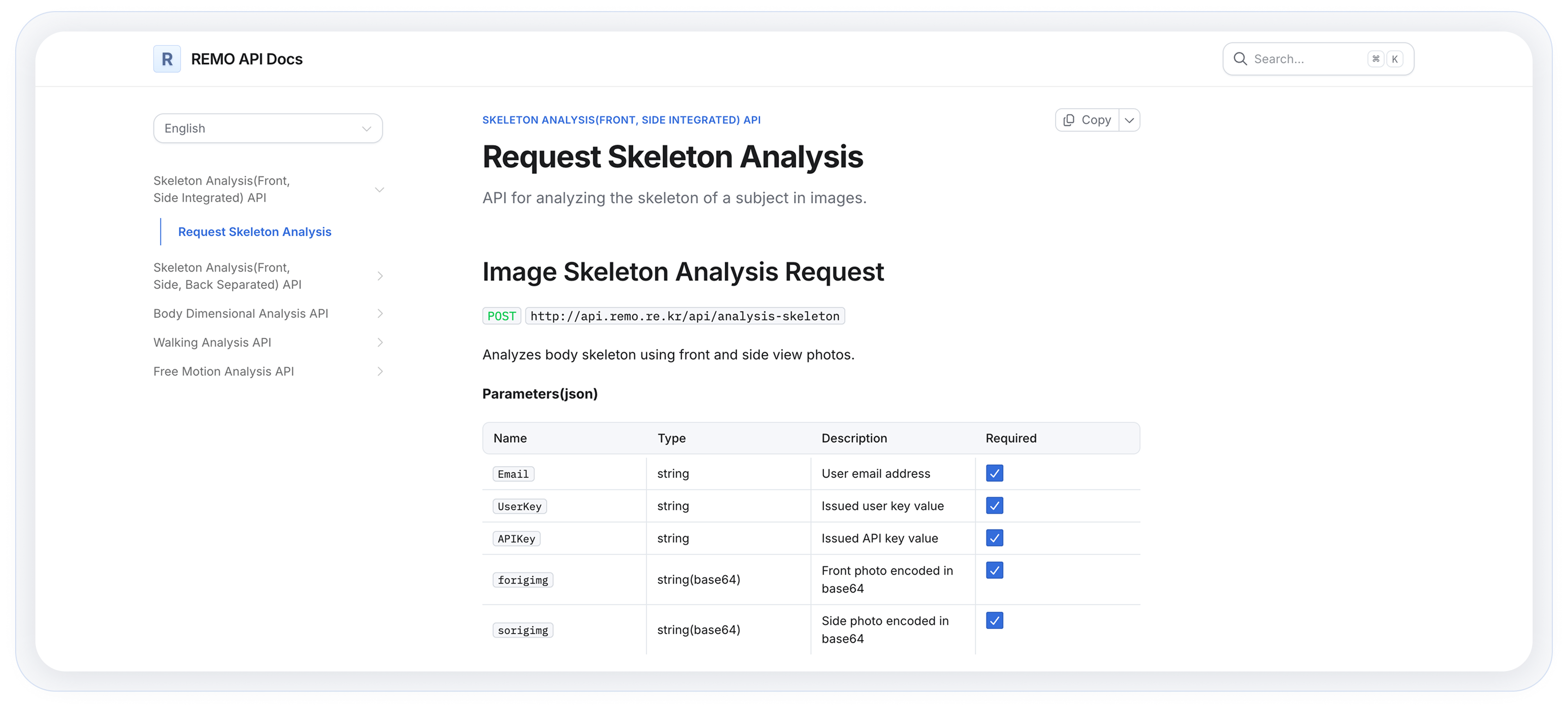Viewport: 1568px width, 711px height.
Task: Click the search magnifier icon
Action: (1240, 59)
